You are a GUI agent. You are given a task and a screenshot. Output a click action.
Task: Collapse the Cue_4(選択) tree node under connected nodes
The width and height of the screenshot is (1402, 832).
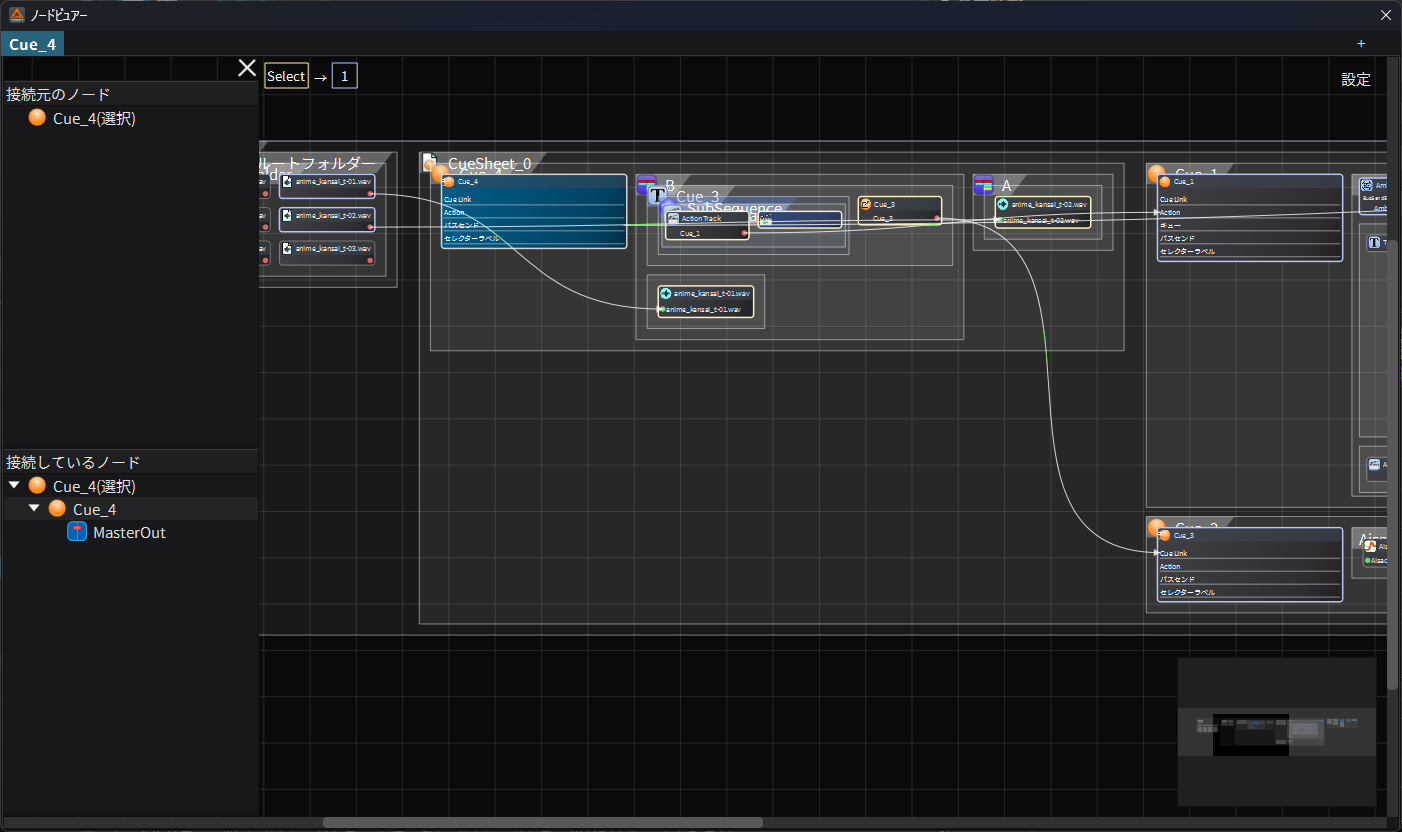(x=14, y=486)
